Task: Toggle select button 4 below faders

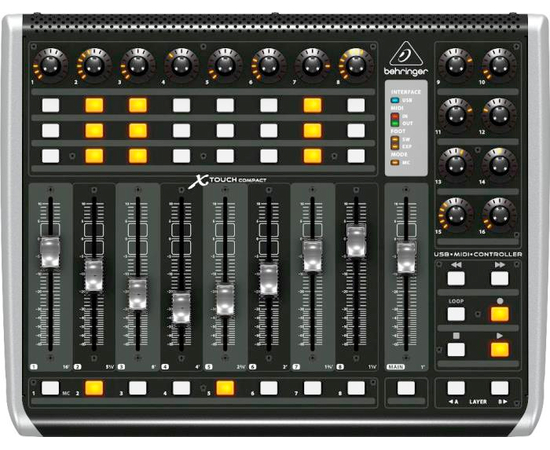Action: pos(181,388)
